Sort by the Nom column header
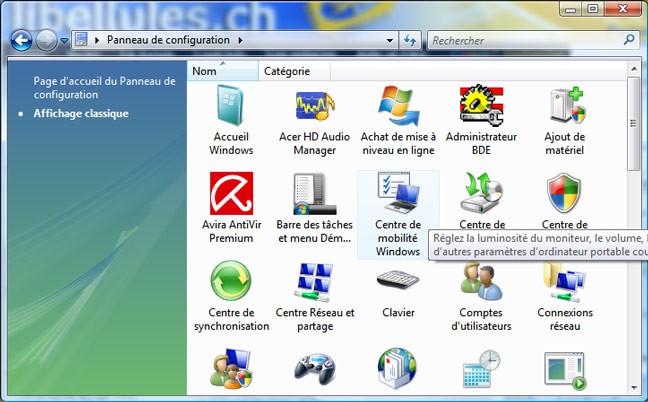The image size is (648, 402). click(223, 71)
